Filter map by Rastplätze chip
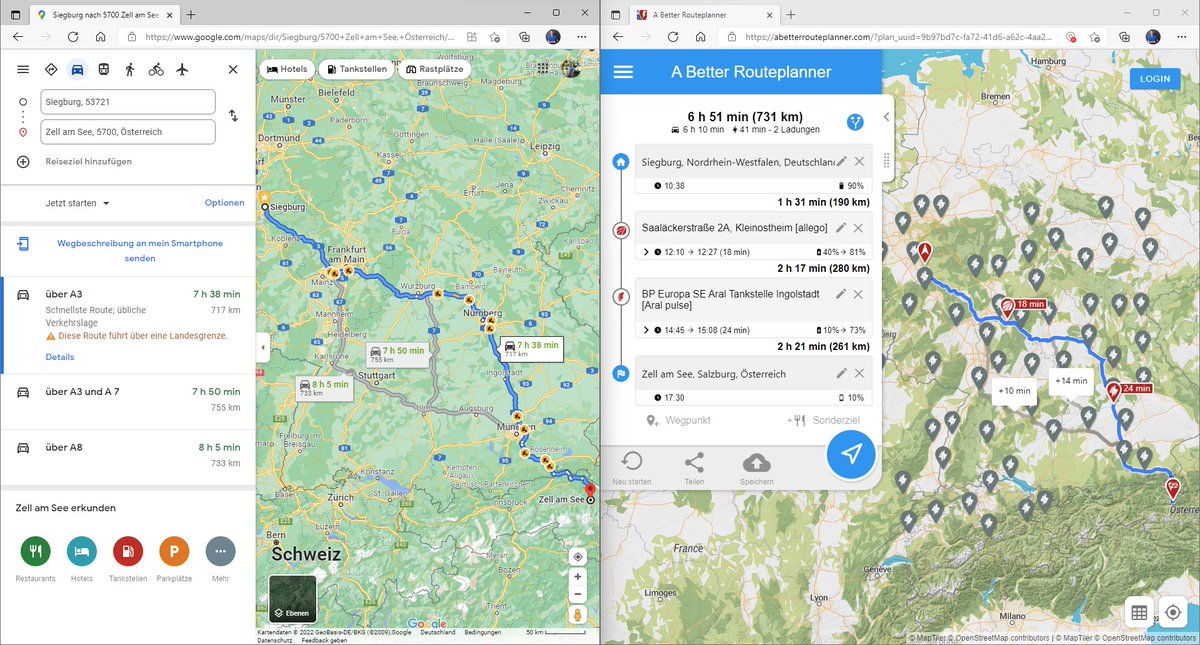Viewport: 1200px width, 645px height. (x=434, y=69)
